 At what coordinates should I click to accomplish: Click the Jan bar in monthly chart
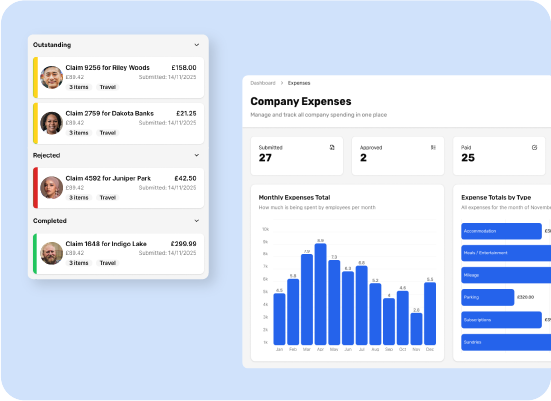click(279, 319)
